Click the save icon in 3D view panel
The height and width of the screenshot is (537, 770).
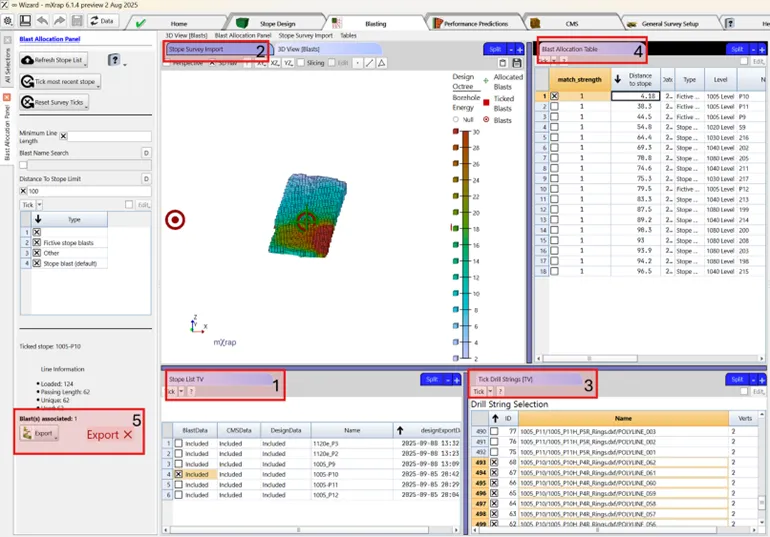click(516, 62)
